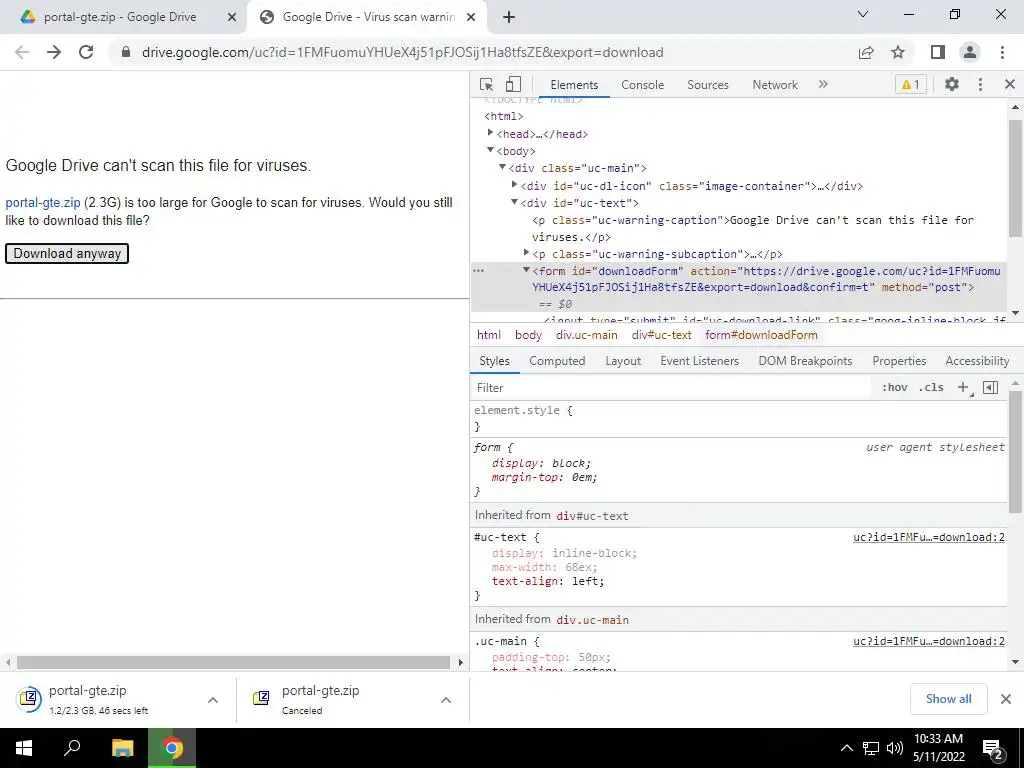Toggle the device toolbar icon

[x=513, y=84]
